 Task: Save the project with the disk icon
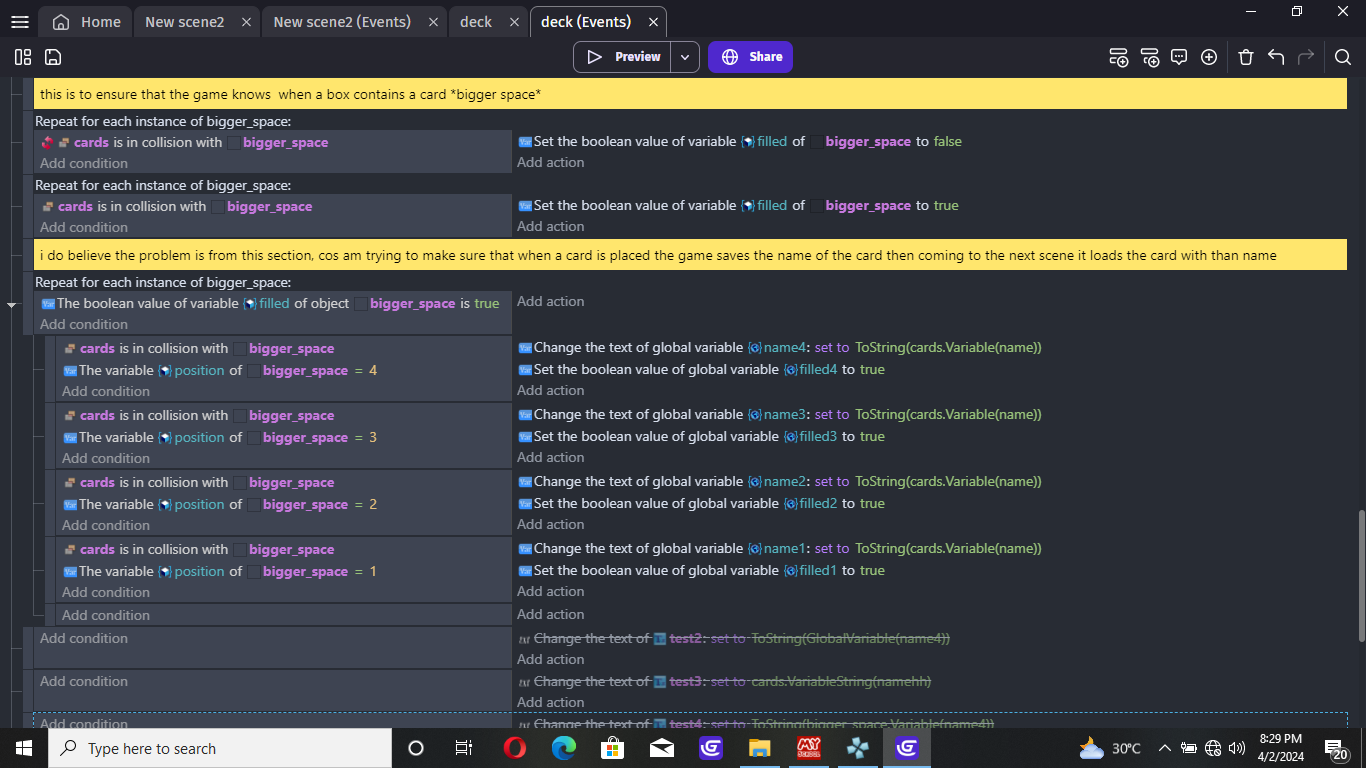click(x=53, y=57)
